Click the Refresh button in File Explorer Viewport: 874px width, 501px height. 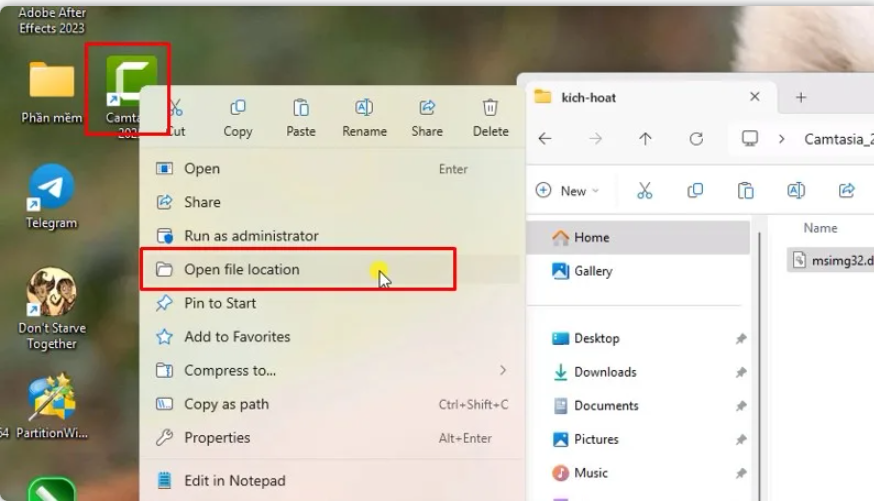pos(696,139)
